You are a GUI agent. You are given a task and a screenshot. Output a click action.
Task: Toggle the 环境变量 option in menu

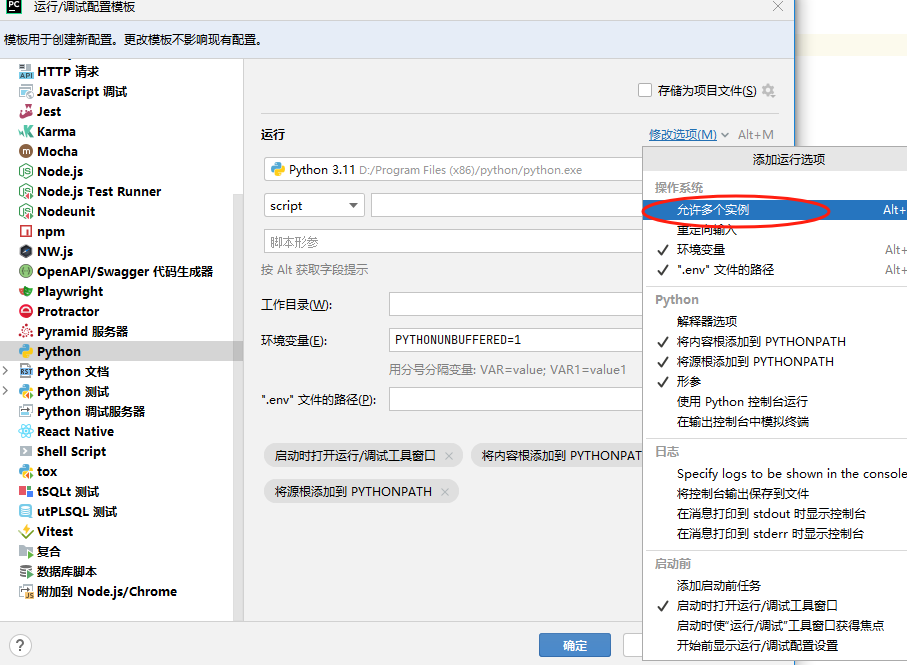700,250
